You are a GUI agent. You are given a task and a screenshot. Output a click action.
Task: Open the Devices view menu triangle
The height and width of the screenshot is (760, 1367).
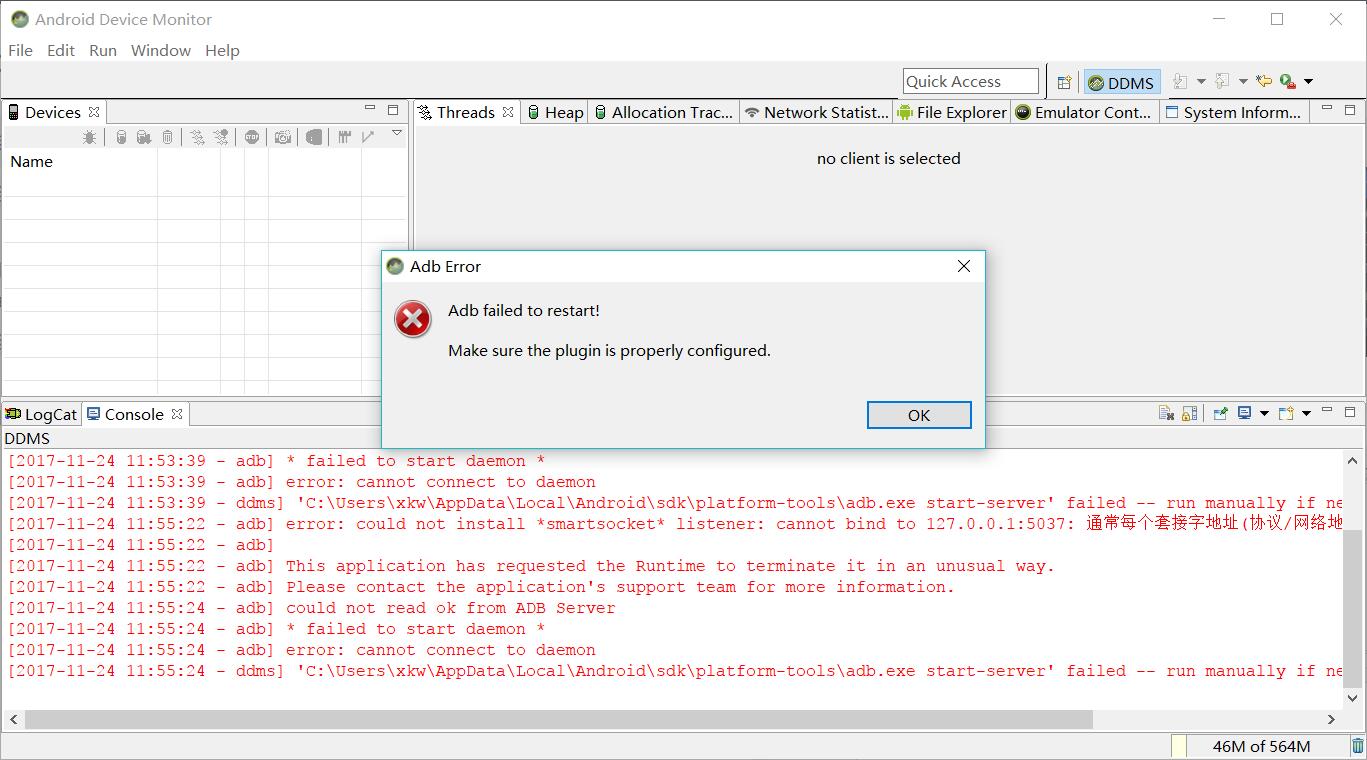click(397, 132)
